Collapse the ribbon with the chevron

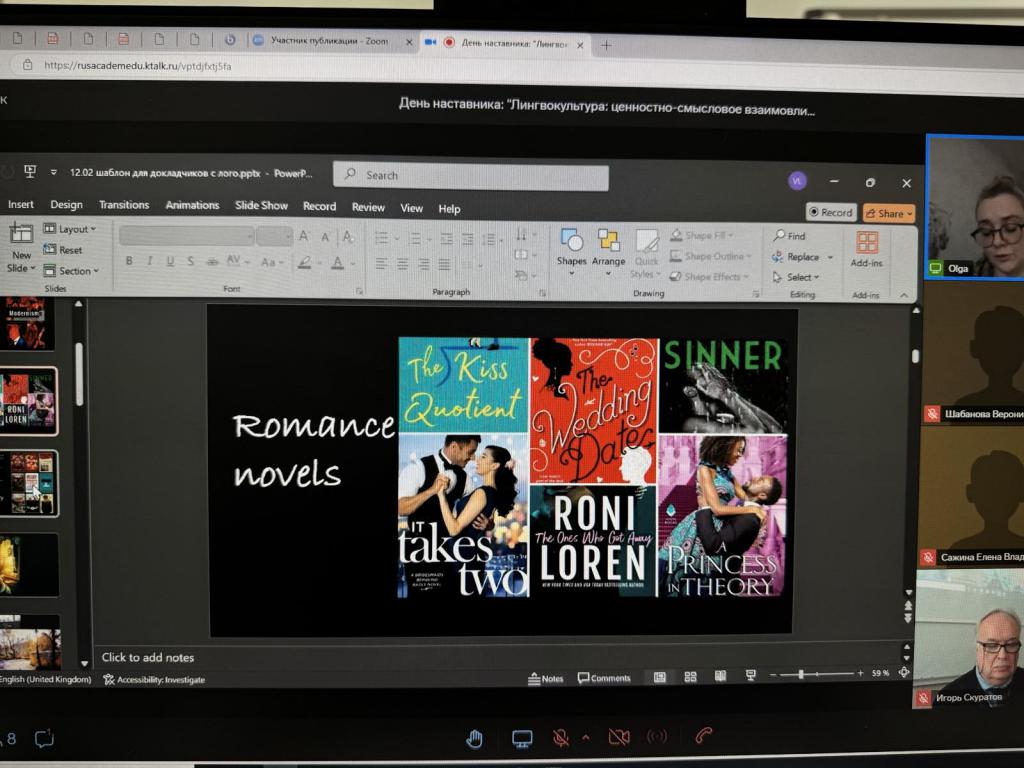(904, 295)
